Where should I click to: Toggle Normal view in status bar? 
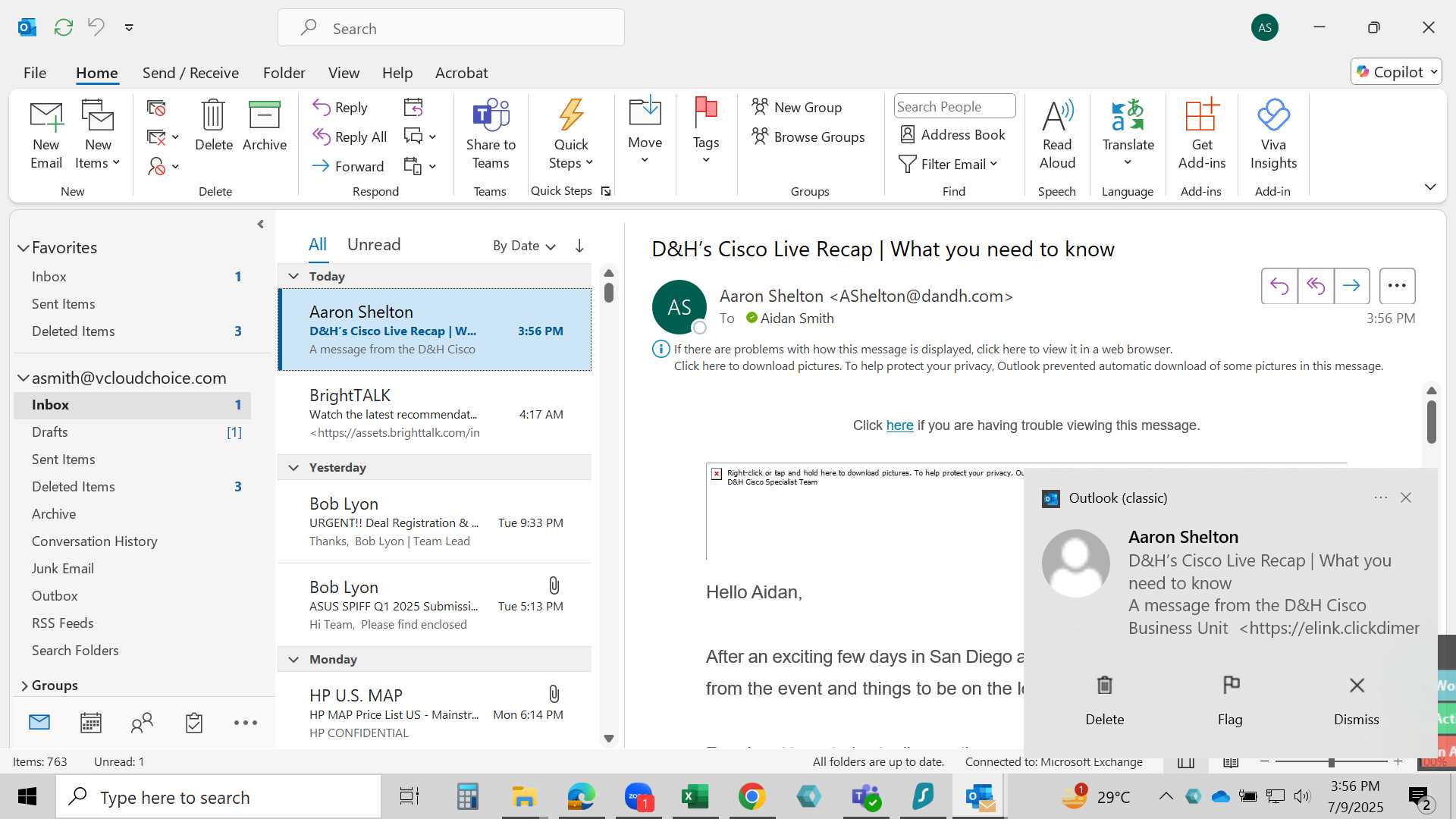tap(1186, 761)
